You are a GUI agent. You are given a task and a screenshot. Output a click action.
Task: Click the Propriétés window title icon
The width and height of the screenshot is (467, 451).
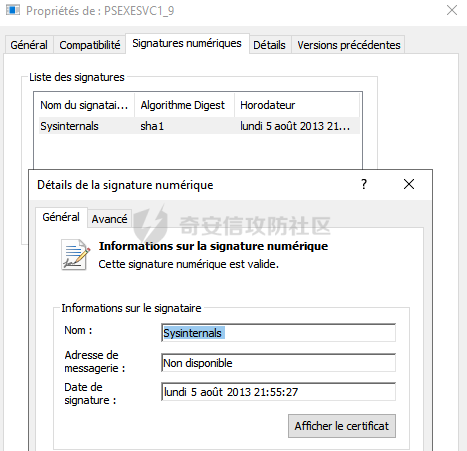[13, 10]
